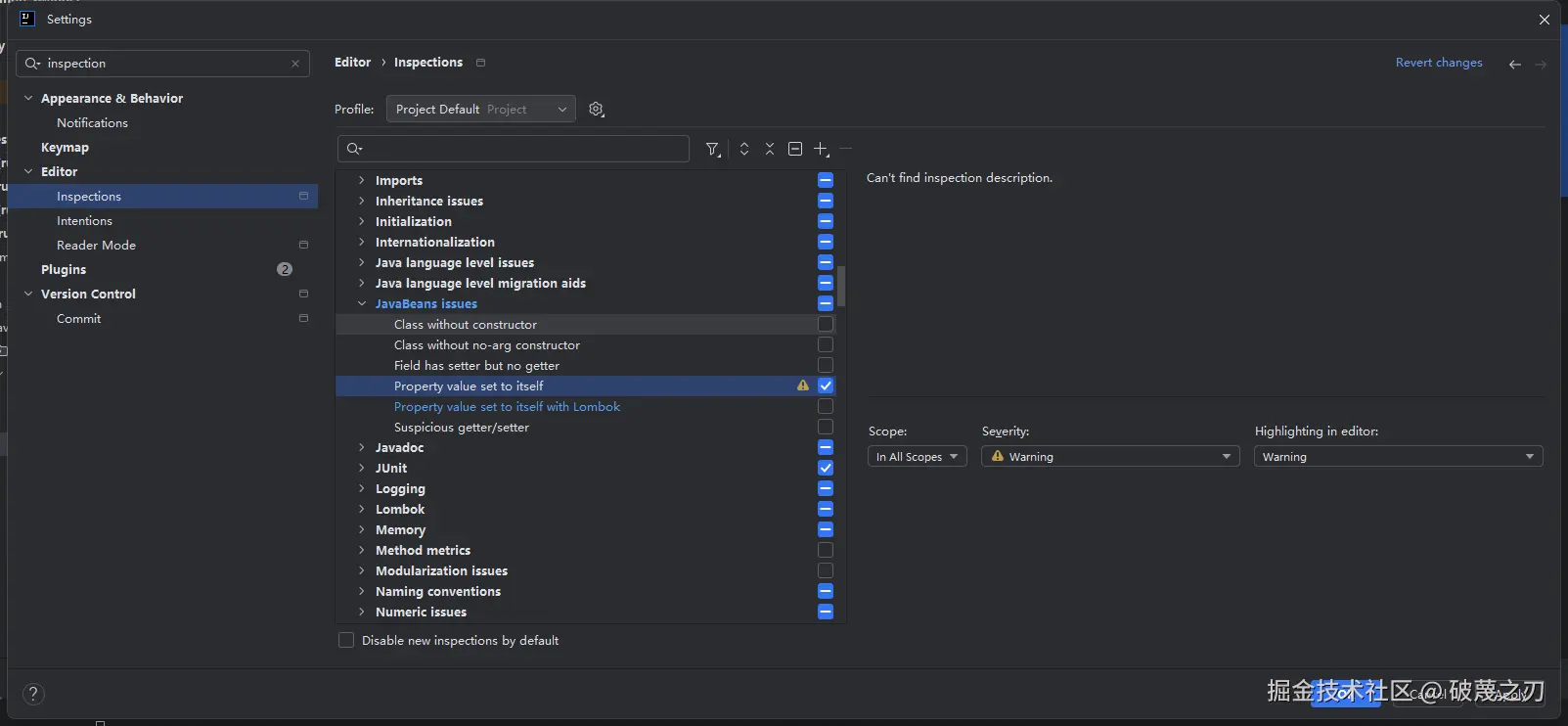Open the inspection filter menu
This screenshot has height=726, width=1568.
coord(713,150)
